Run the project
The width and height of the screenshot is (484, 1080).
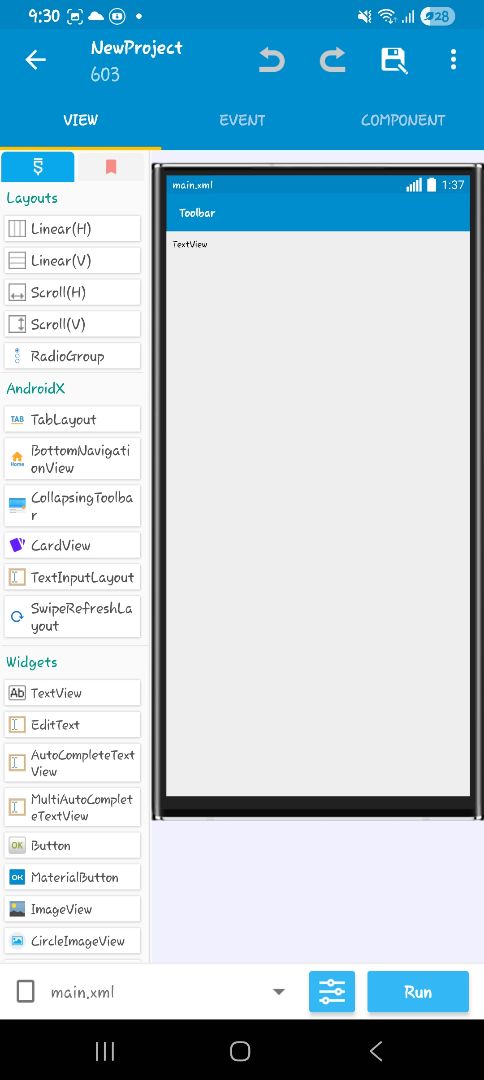pyautogui.click(x=418, y=992)
